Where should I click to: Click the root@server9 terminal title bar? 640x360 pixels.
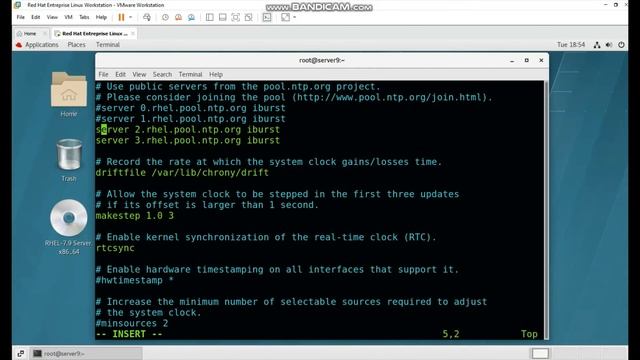click(x=322, y=60)
